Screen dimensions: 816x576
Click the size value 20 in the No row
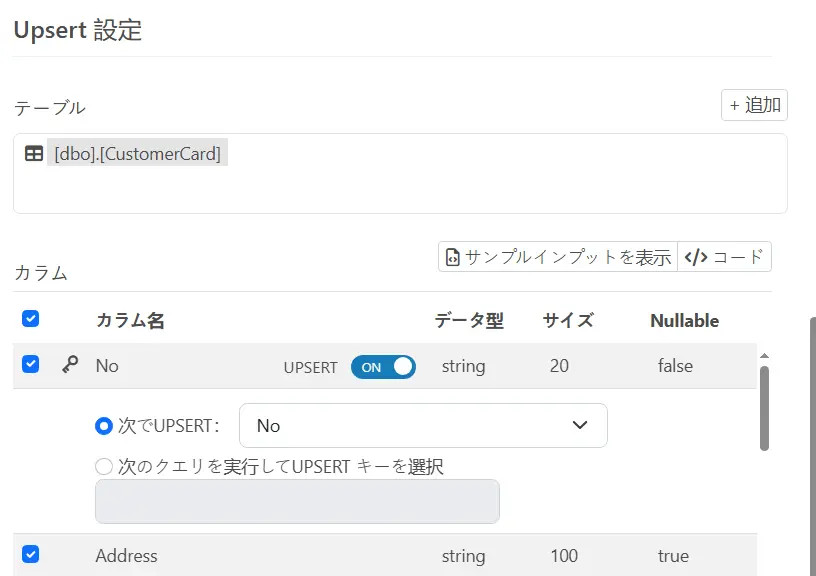click(x=559, y=366)
